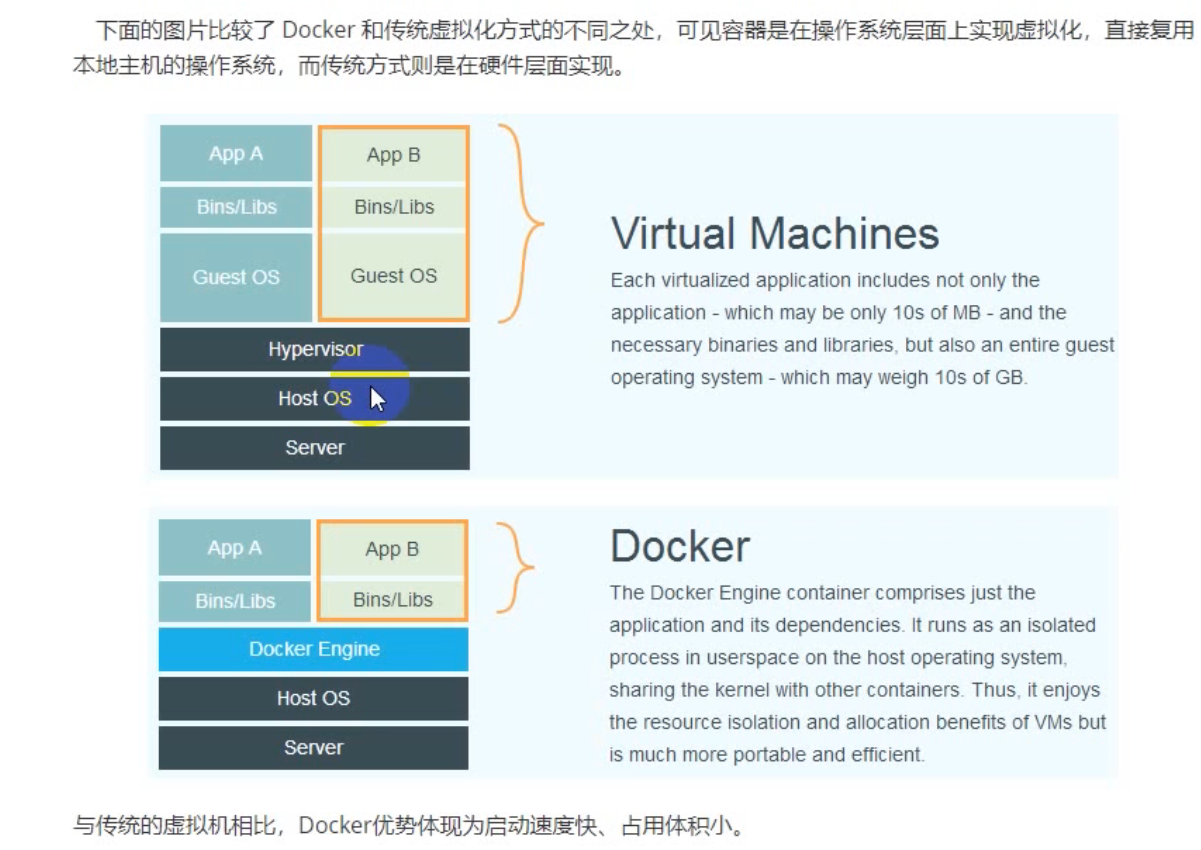The height and width of the screenshot is (850, 1201).
Task: Click Chinese line starting '下面的图片比较了 Docker'
Action: (645, 30)
